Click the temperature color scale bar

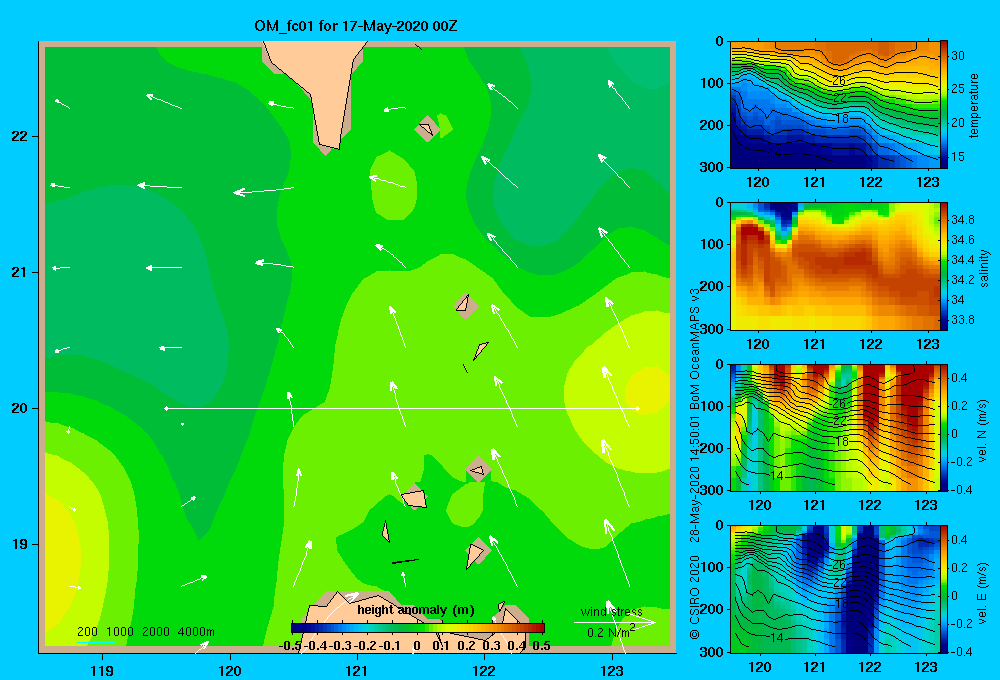coord(944,104)
